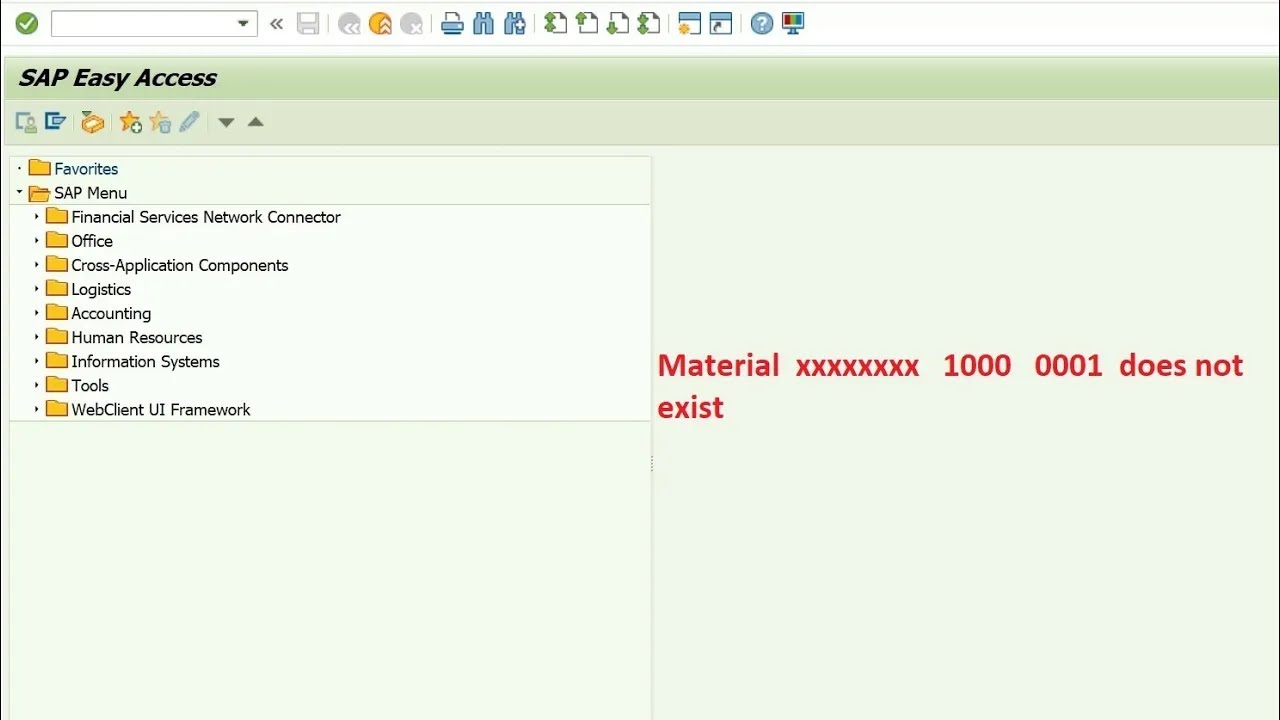Click the Find binoculars icon
The image size is (1280, 720).
(x=484, y=24)
